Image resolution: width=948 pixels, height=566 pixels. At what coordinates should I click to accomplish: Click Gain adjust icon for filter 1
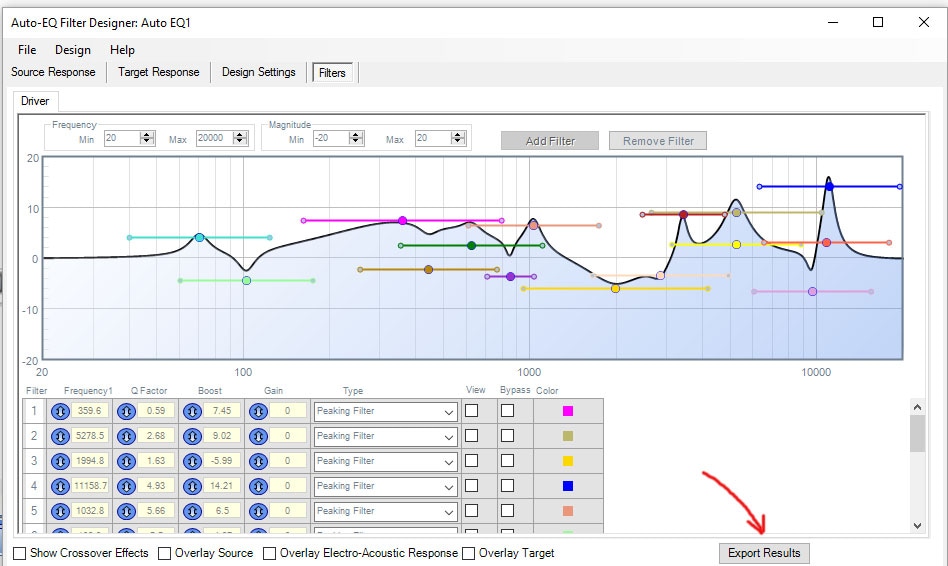pyautogui.click(x=258, y=412)
